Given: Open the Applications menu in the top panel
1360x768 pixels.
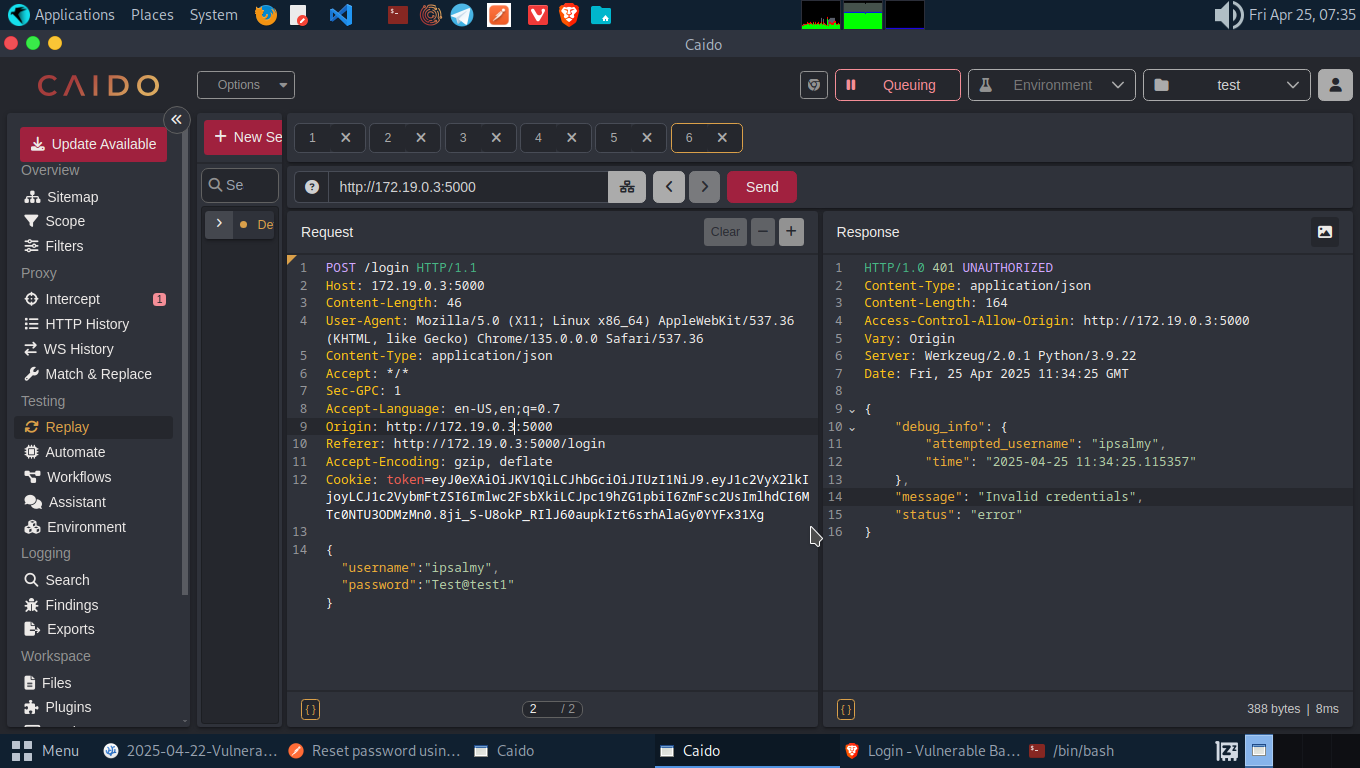Looking at the screenshot, I should click(x=62, y=15).
